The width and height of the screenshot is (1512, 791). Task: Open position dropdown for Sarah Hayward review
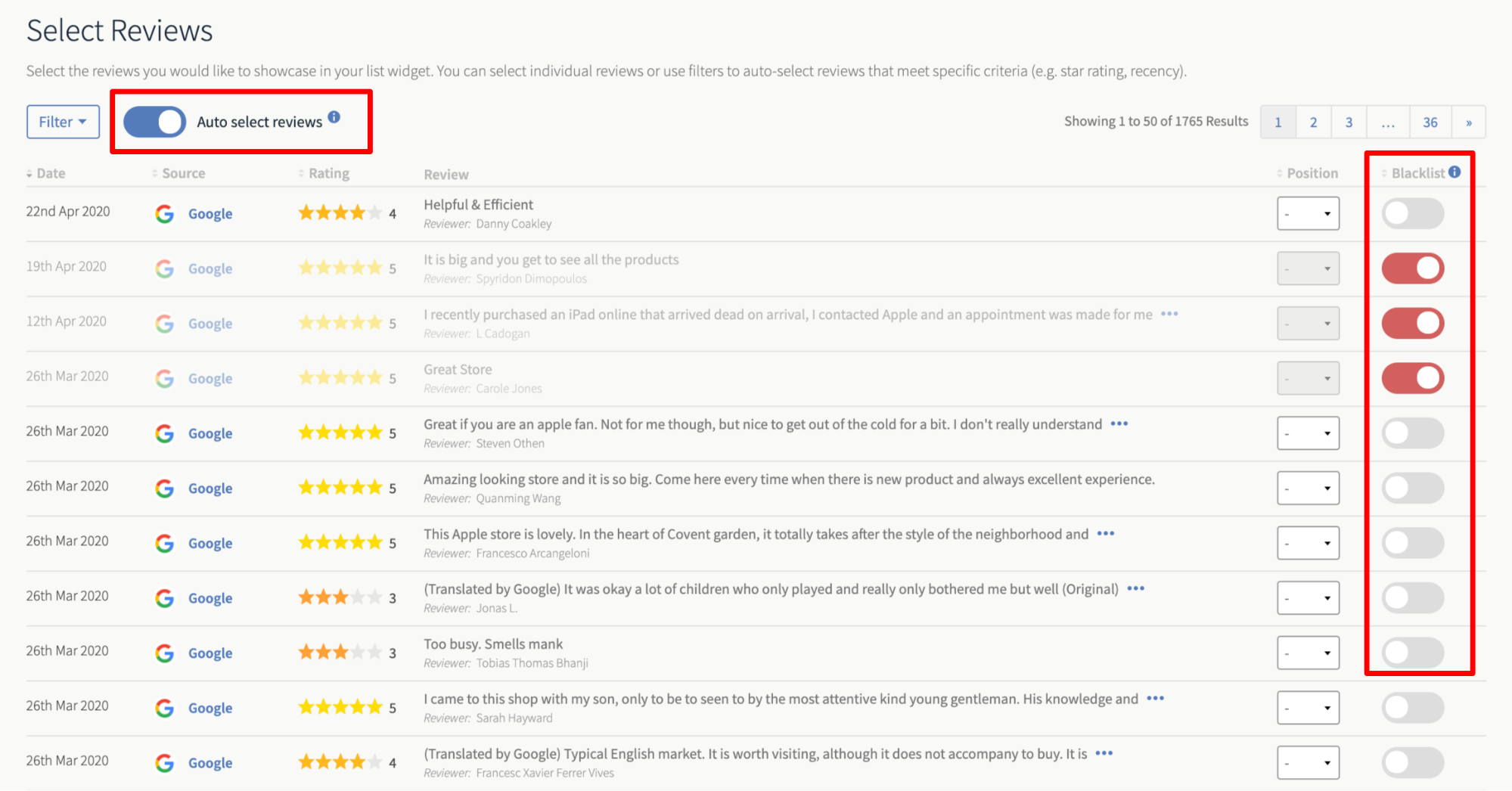tap(1308, 708)
